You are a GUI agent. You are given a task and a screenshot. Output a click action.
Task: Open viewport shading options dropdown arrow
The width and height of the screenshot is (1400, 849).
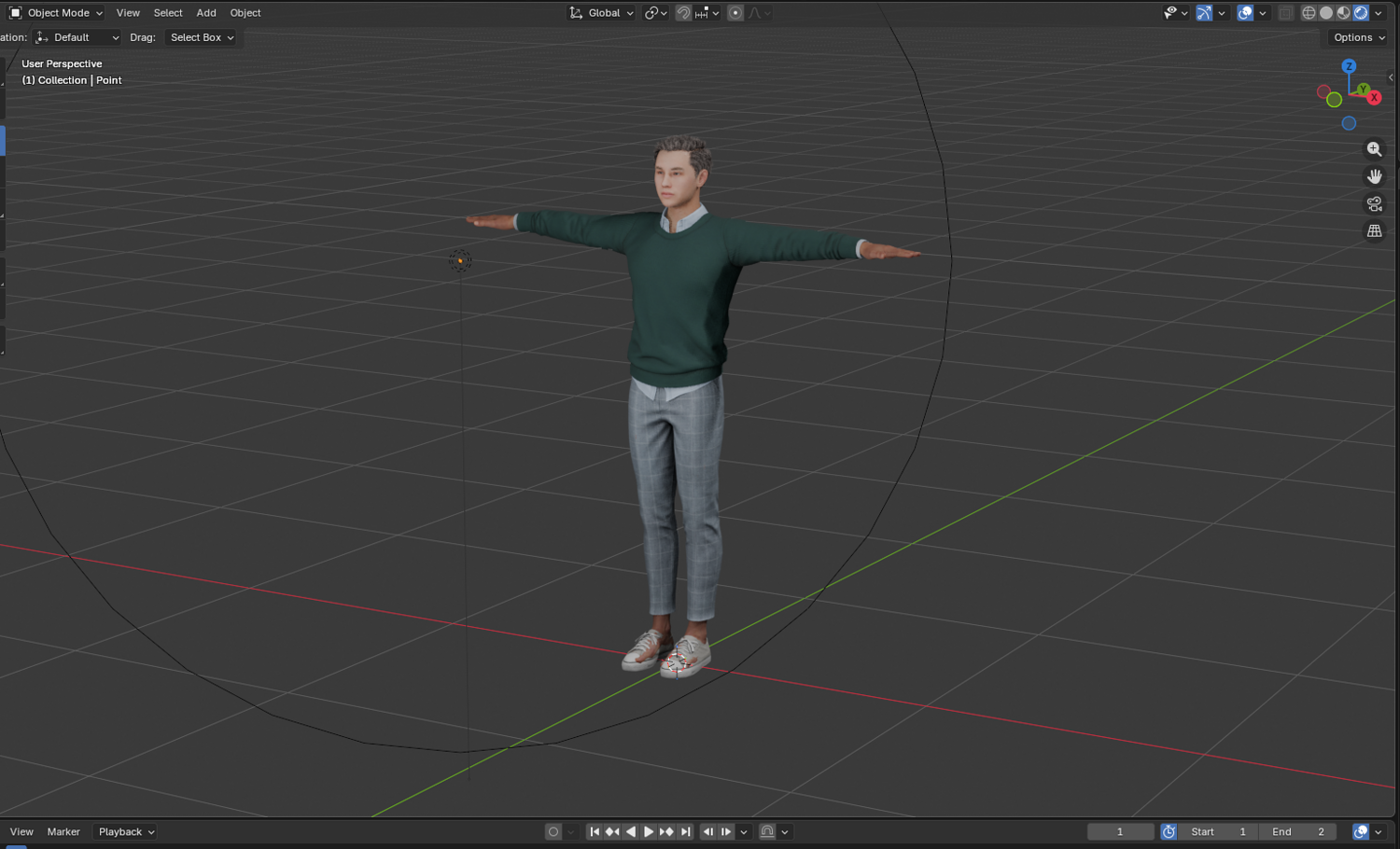point(1379,13)
